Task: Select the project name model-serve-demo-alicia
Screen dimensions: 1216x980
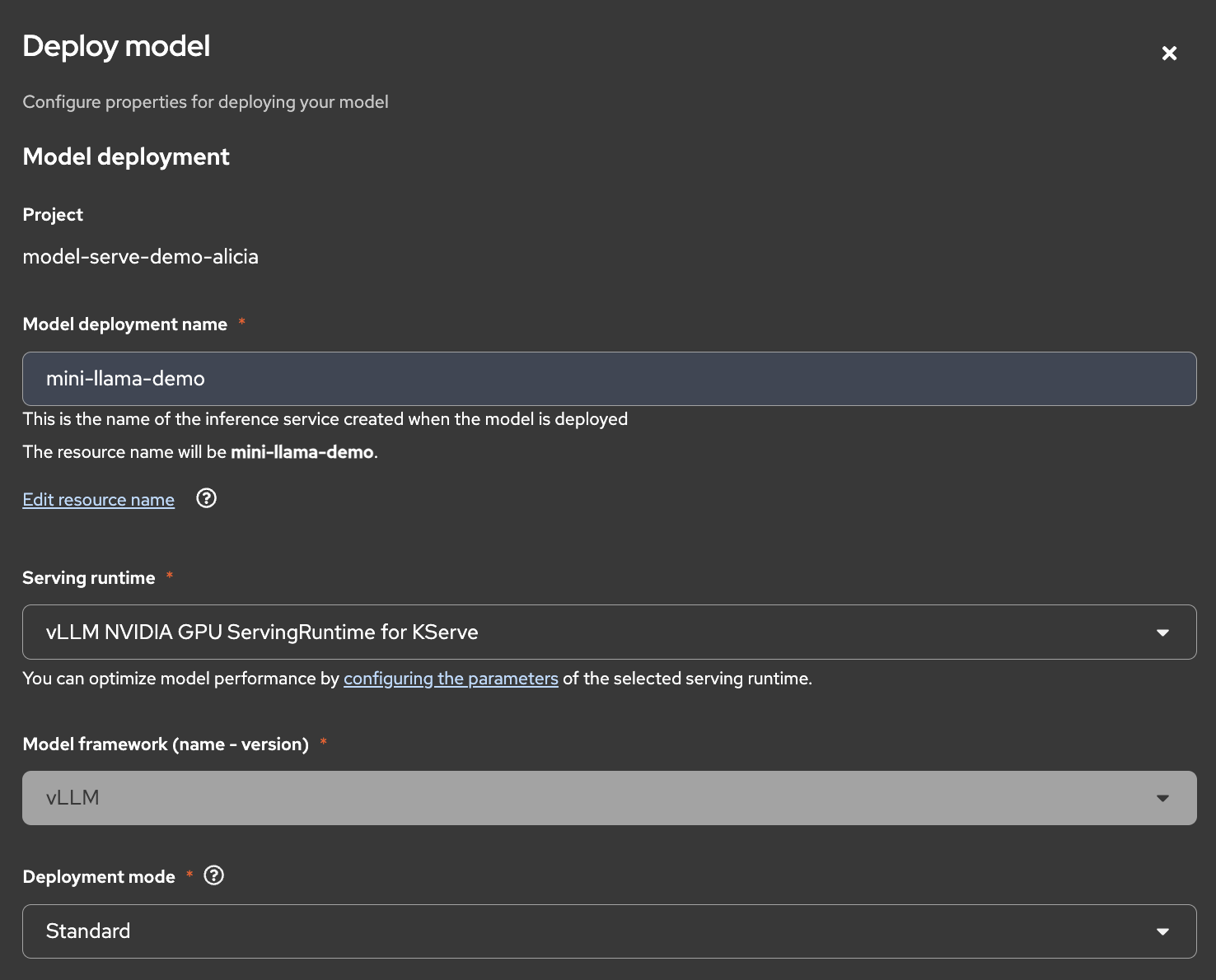Action: 141,257
